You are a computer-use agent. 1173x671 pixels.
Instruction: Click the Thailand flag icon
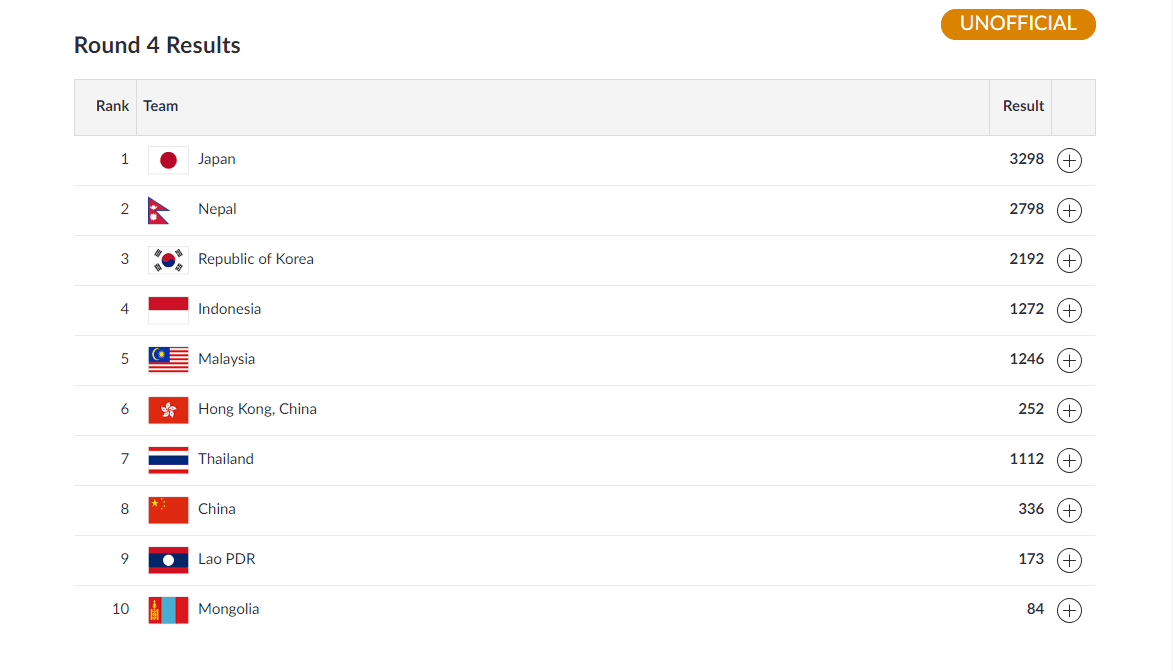pos(168,460)
